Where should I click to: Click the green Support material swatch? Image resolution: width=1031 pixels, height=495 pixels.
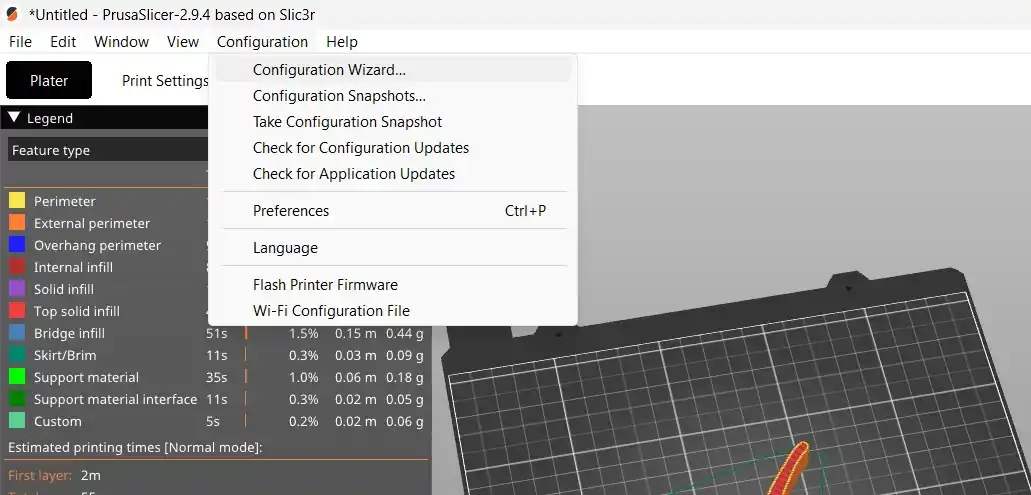coord(17,377)
